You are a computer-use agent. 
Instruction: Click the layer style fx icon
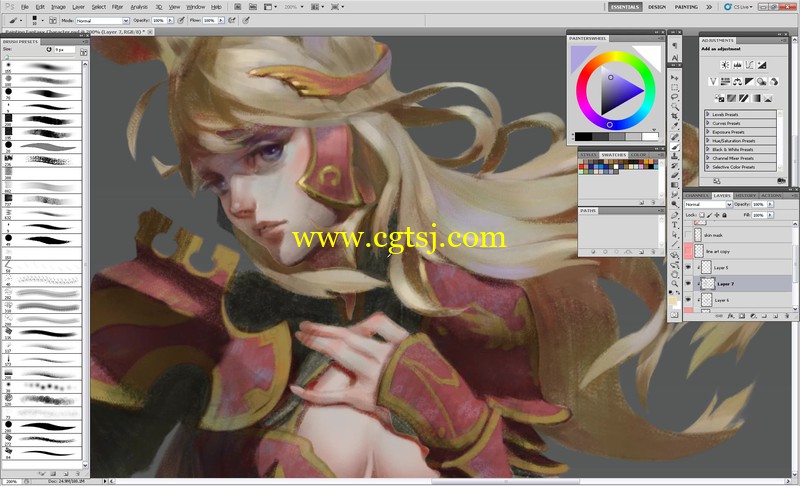point(731,316)
